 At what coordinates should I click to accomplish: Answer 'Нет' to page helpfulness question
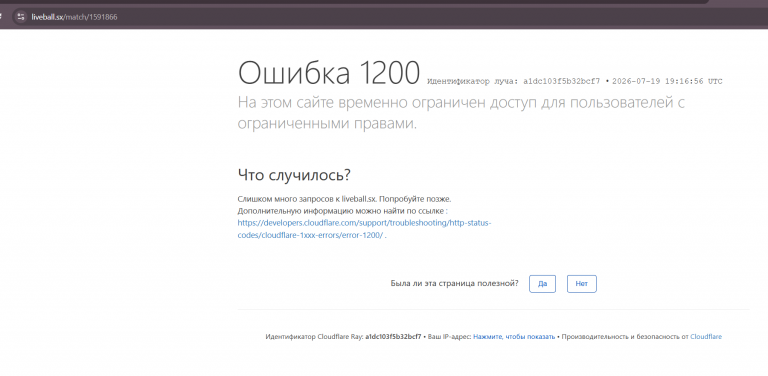pos(582,284)
